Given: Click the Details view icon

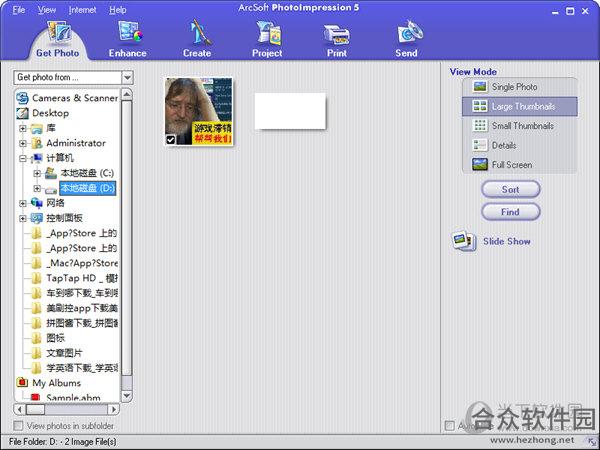Looking at the screenshot, I should [480, 145].
